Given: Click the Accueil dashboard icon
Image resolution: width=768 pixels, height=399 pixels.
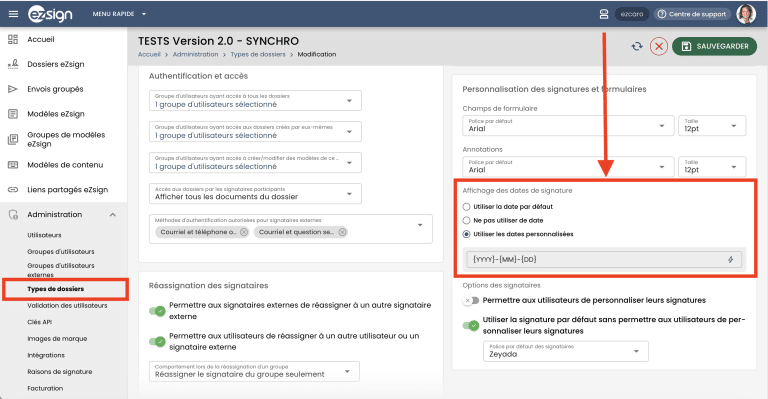Looking at the screenshot, I should 13,39.
